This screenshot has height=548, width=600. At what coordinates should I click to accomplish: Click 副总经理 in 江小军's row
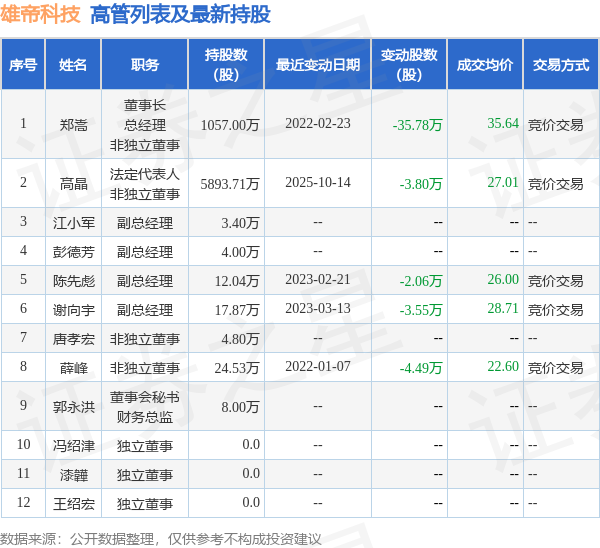coord(145,223)
